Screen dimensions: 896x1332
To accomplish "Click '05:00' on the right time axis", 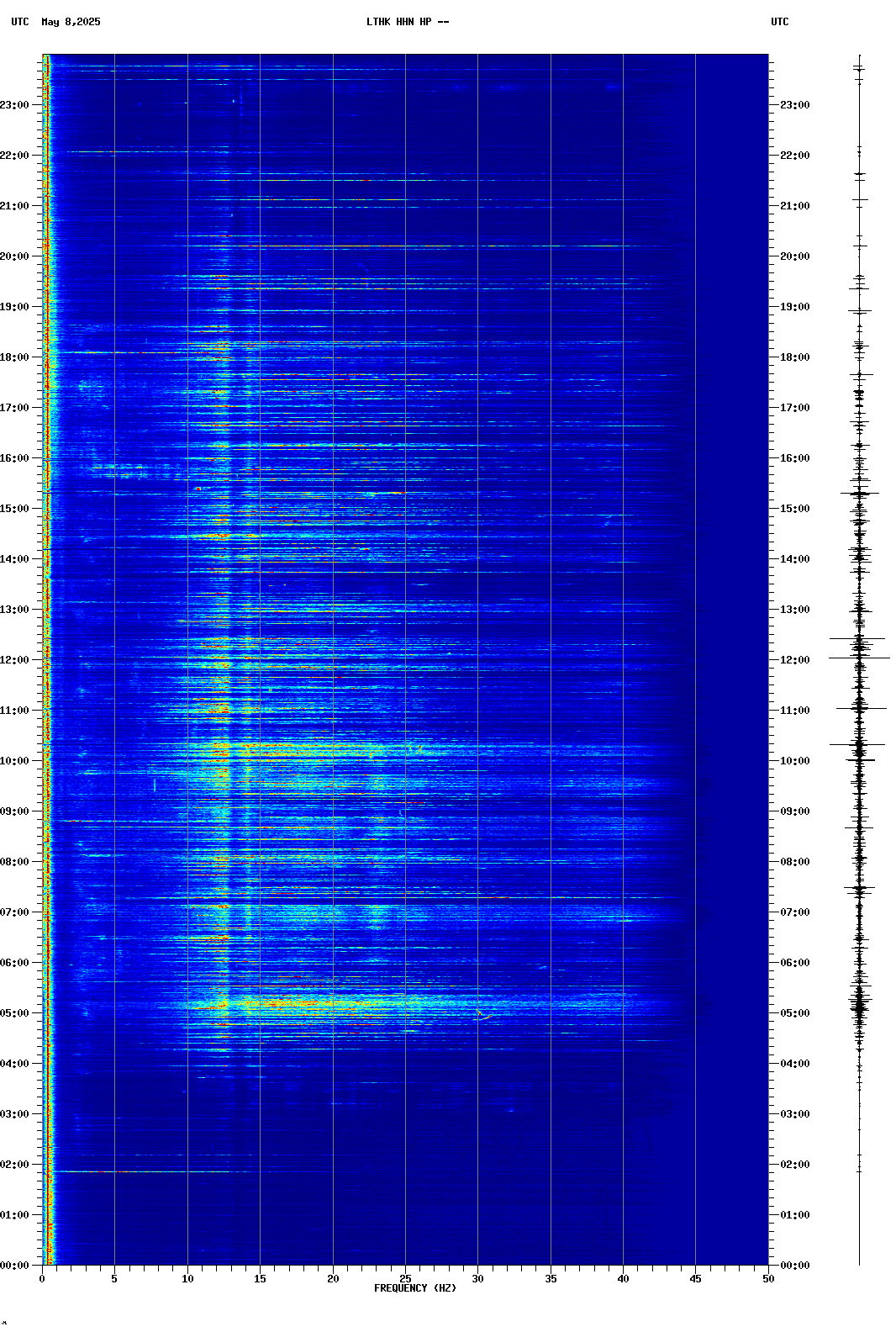I will (x=795, y=1013).
